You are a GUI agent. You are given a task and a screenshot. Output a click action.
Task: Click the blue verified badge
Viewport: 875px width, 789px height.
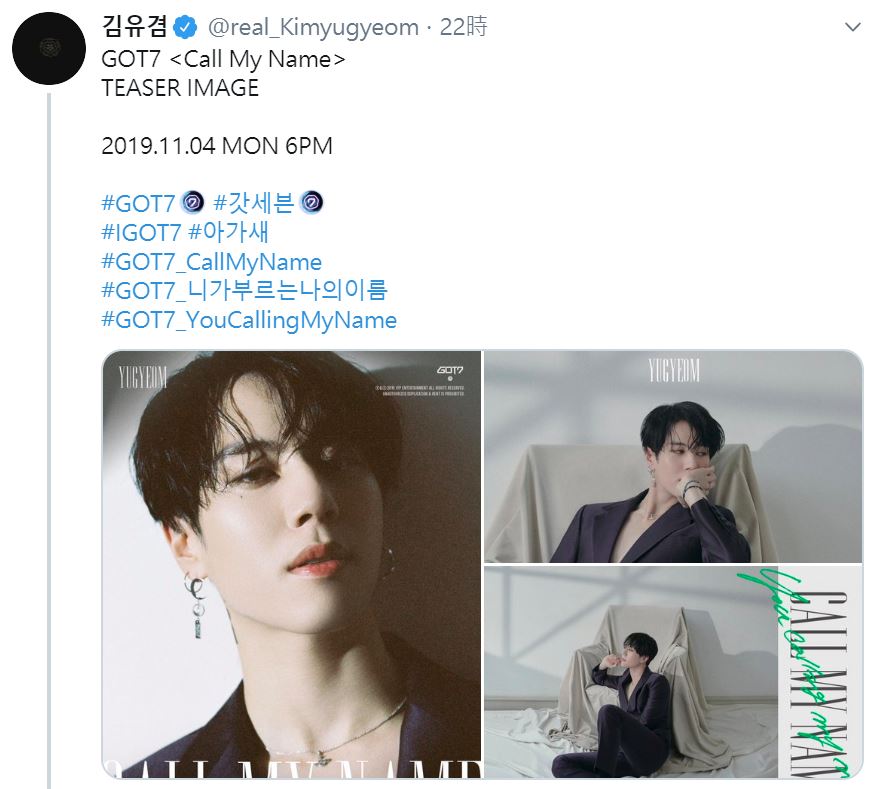tap(185, 27)
